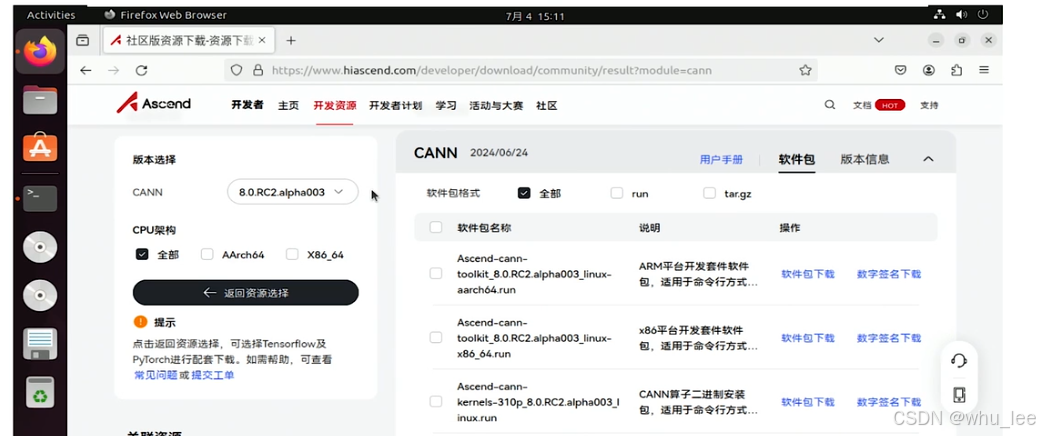Open the 用户手册 link
The image size is (1040, 436).
point(722,160)
